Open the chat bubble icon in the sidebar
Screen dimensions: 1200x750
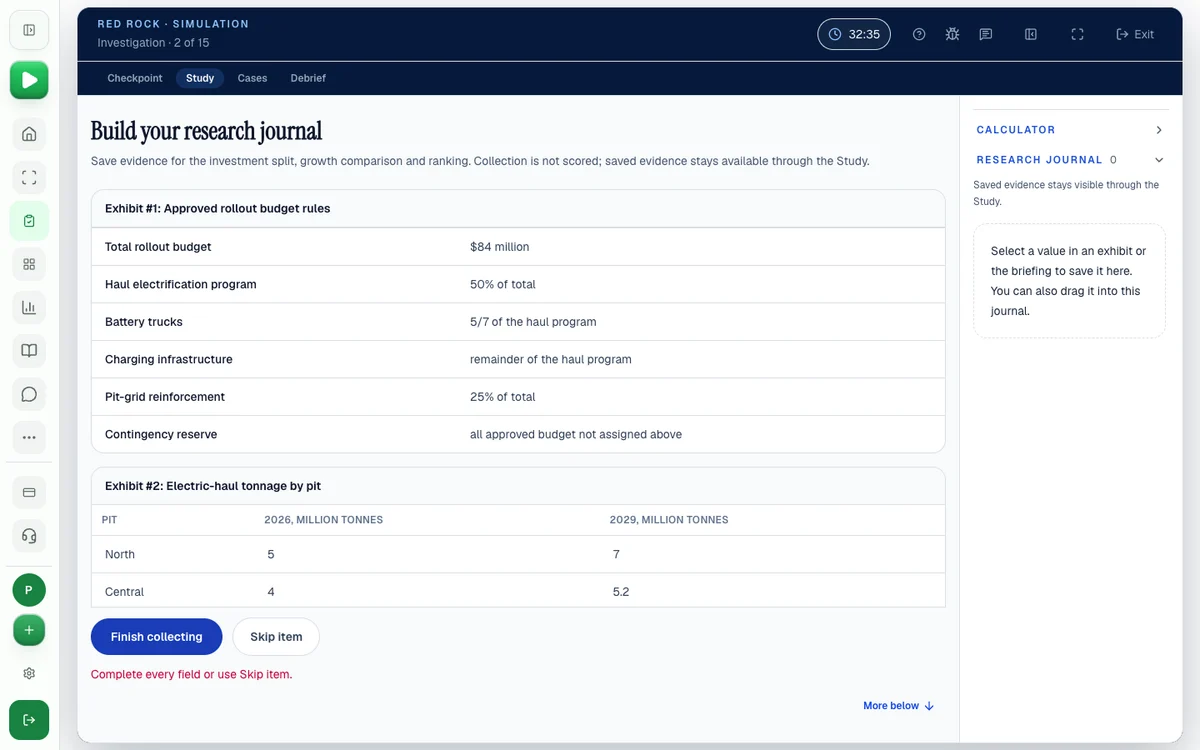tap(29, 394)
